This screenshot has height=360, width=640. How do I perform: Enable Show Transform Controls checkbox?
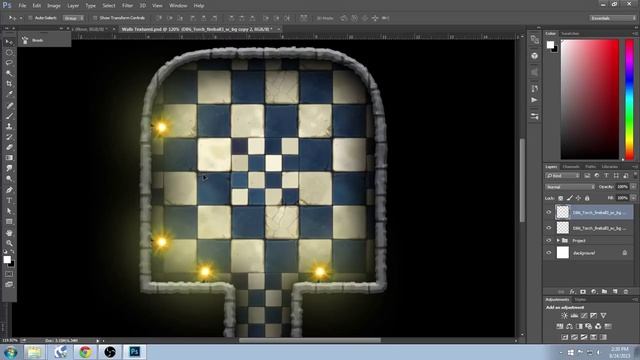(95, 18)
